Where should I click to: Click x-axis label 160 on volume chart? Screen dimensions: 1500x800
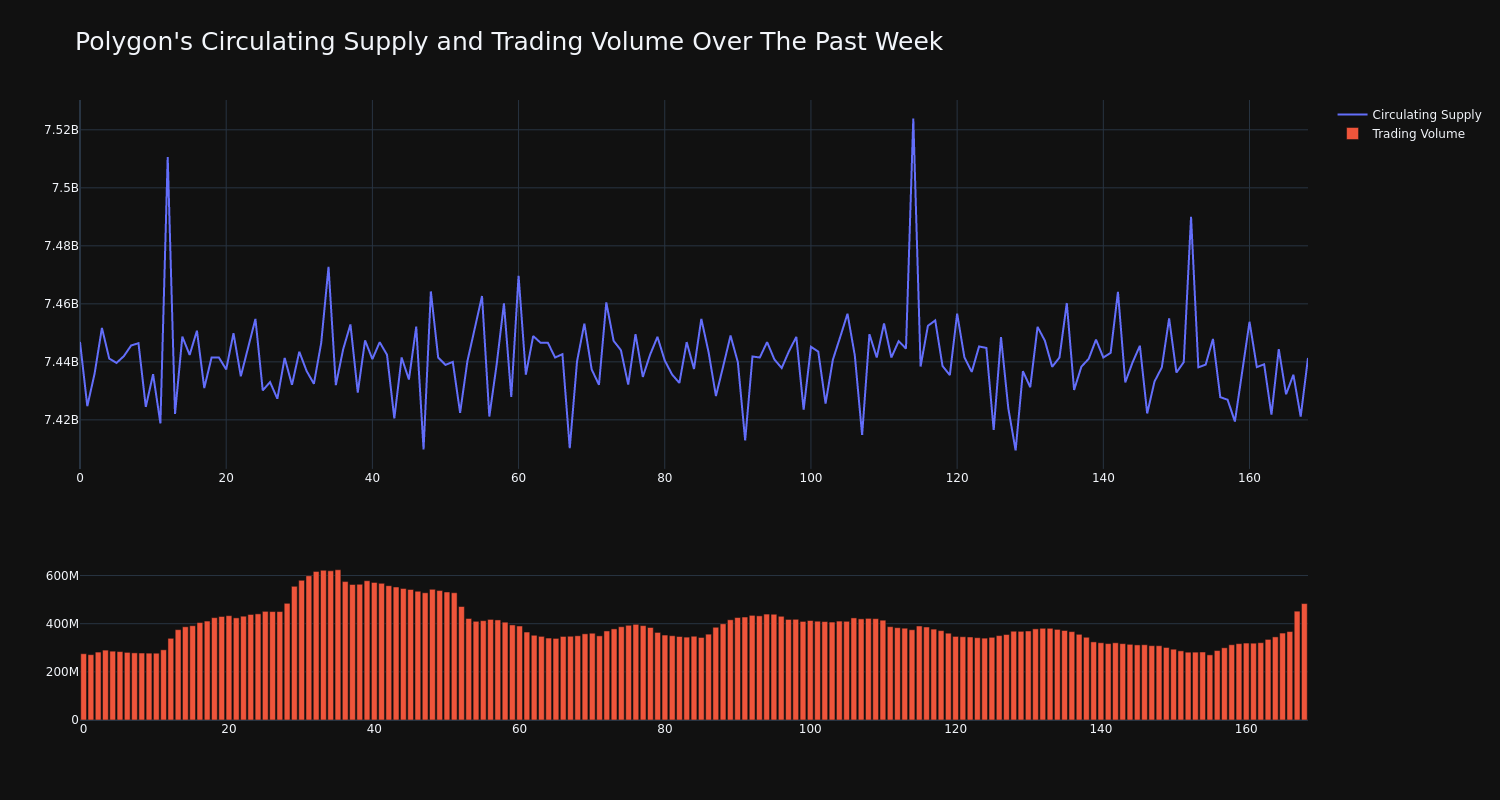1246,729
